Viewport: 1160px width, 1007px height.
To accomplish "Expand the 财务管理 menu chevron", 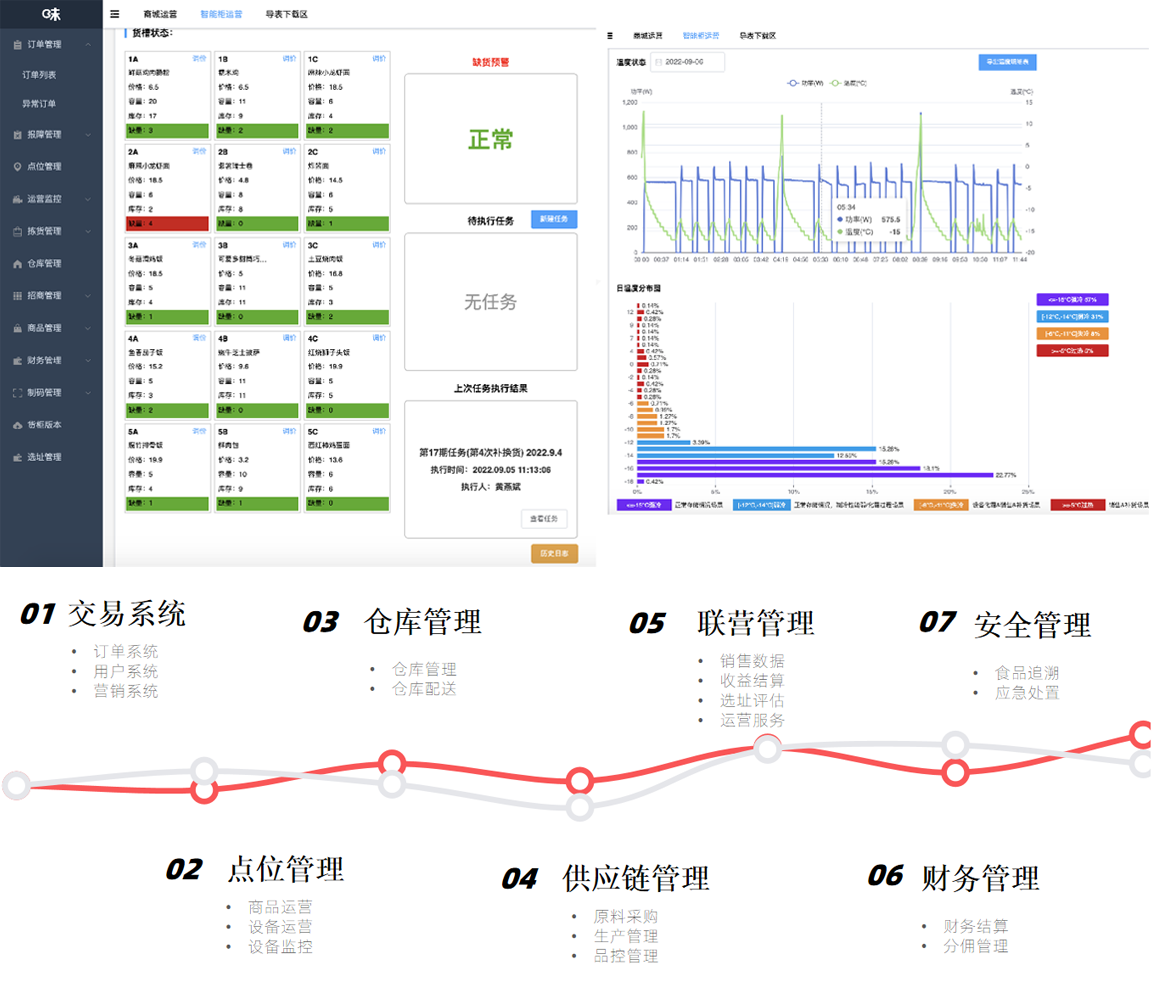I will pyautogui.click(x=88, y=361).
